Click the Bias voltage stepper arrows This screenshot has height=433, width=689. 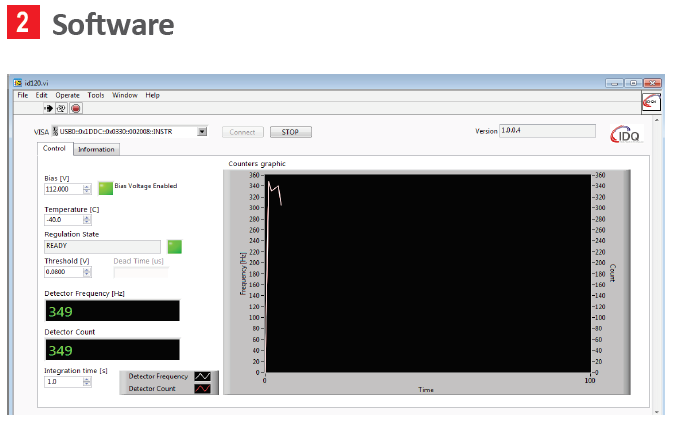[x=87, y=189]
